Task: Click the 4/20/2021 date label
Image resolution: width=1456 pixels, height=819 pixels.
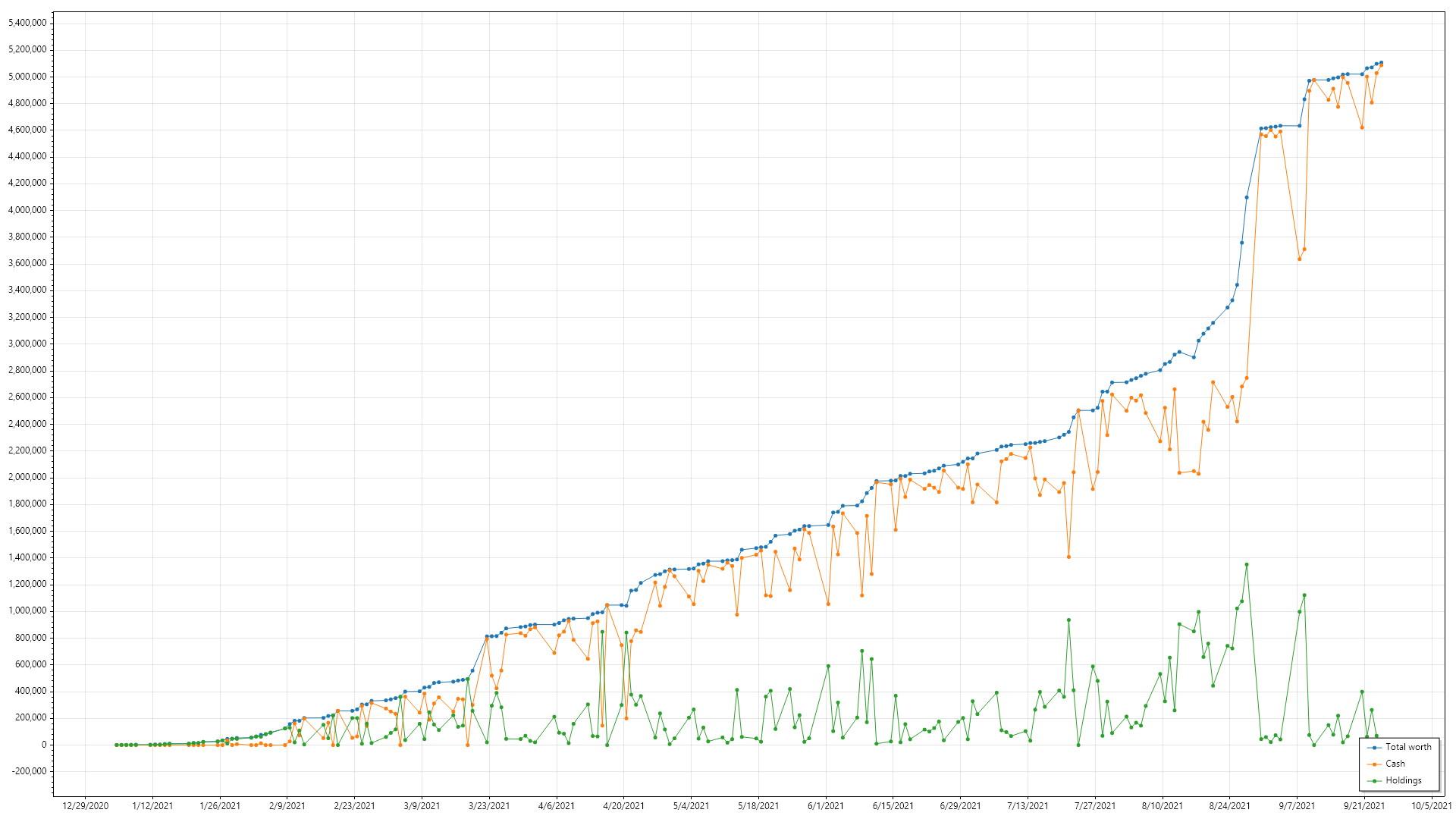Action: pyautogui.click(x=623, y=806)
